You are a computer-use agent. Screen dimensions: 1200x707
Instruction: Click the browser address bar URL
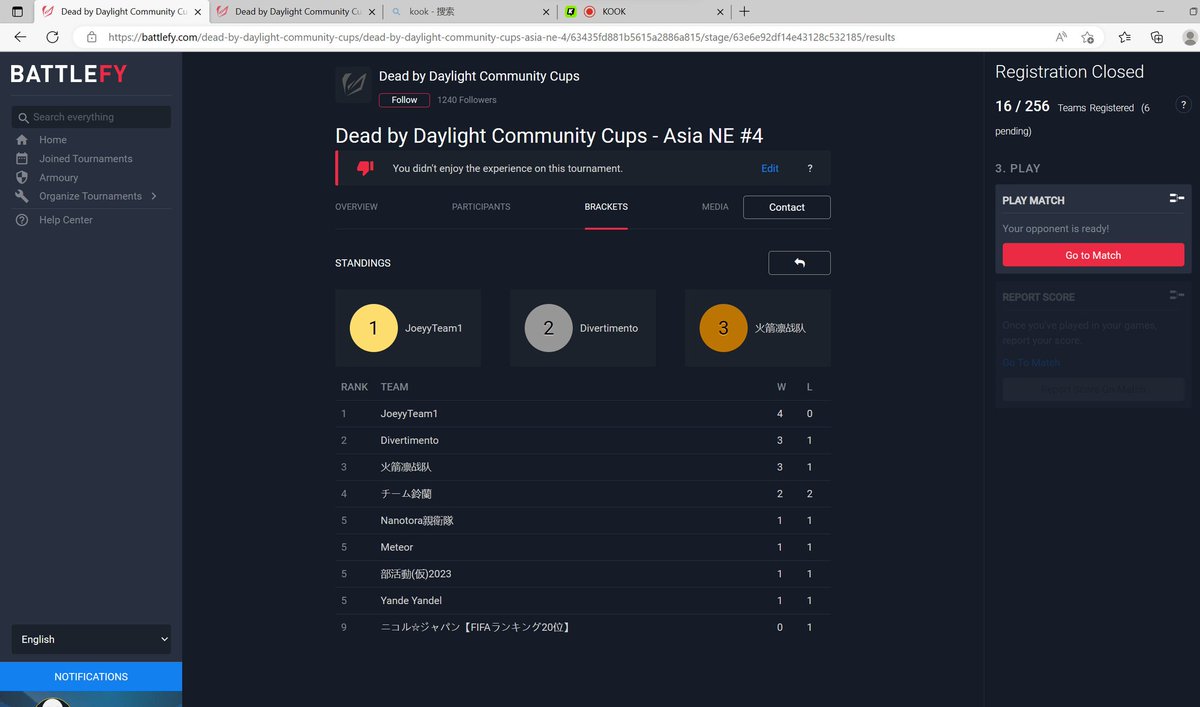point(502,37)
